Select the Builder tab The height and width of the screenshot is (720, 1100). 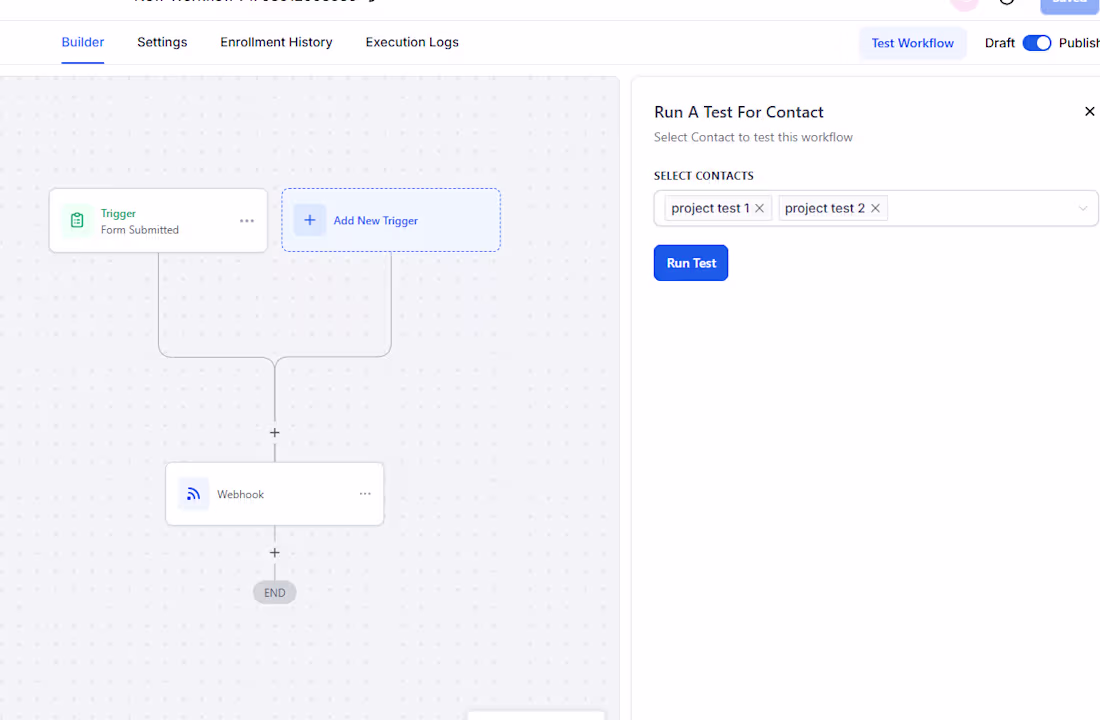pyautogui.click(x=83, y=42)
